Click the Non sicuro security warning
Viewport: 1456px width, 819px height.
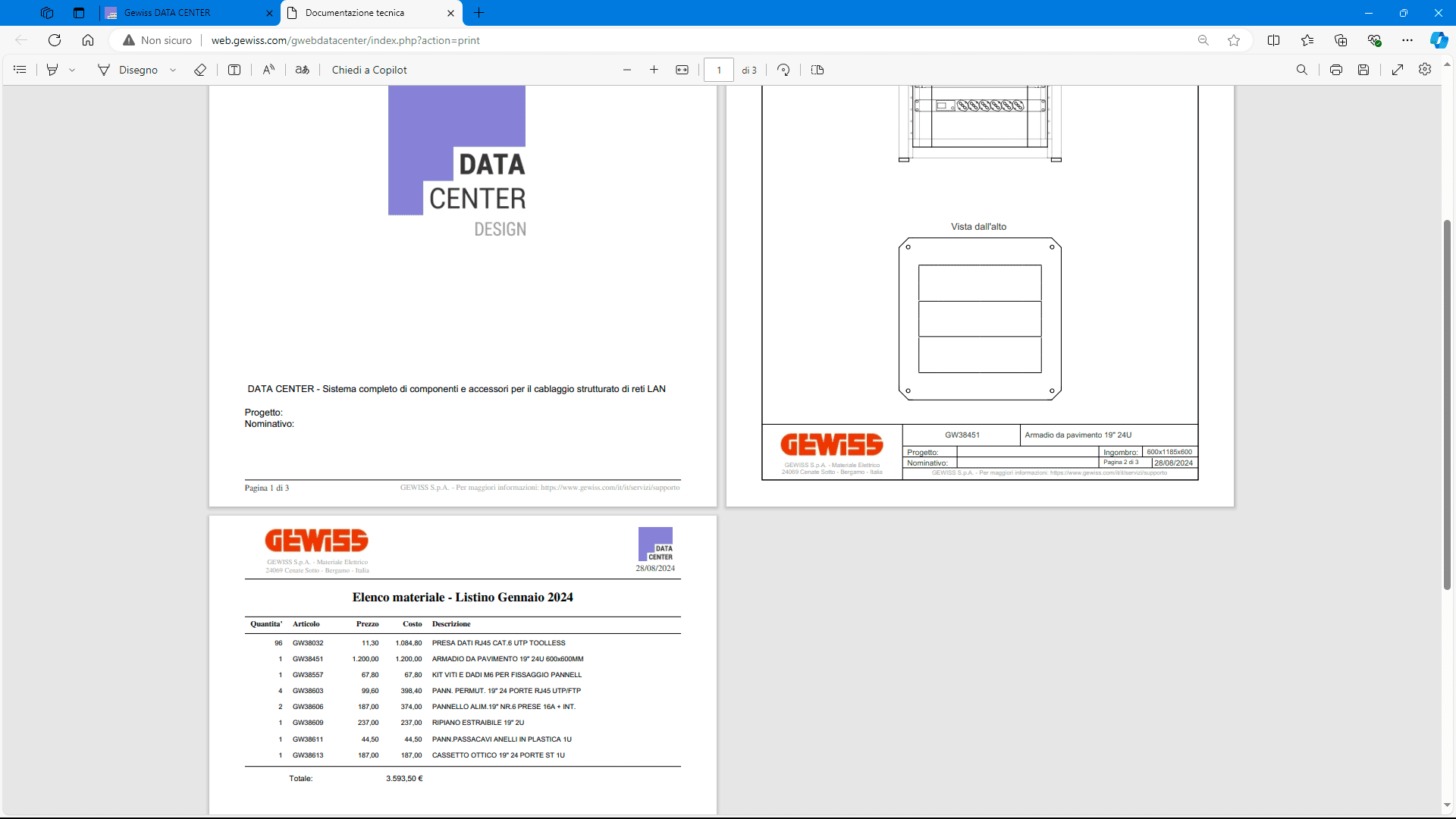(x=157, y=40)
